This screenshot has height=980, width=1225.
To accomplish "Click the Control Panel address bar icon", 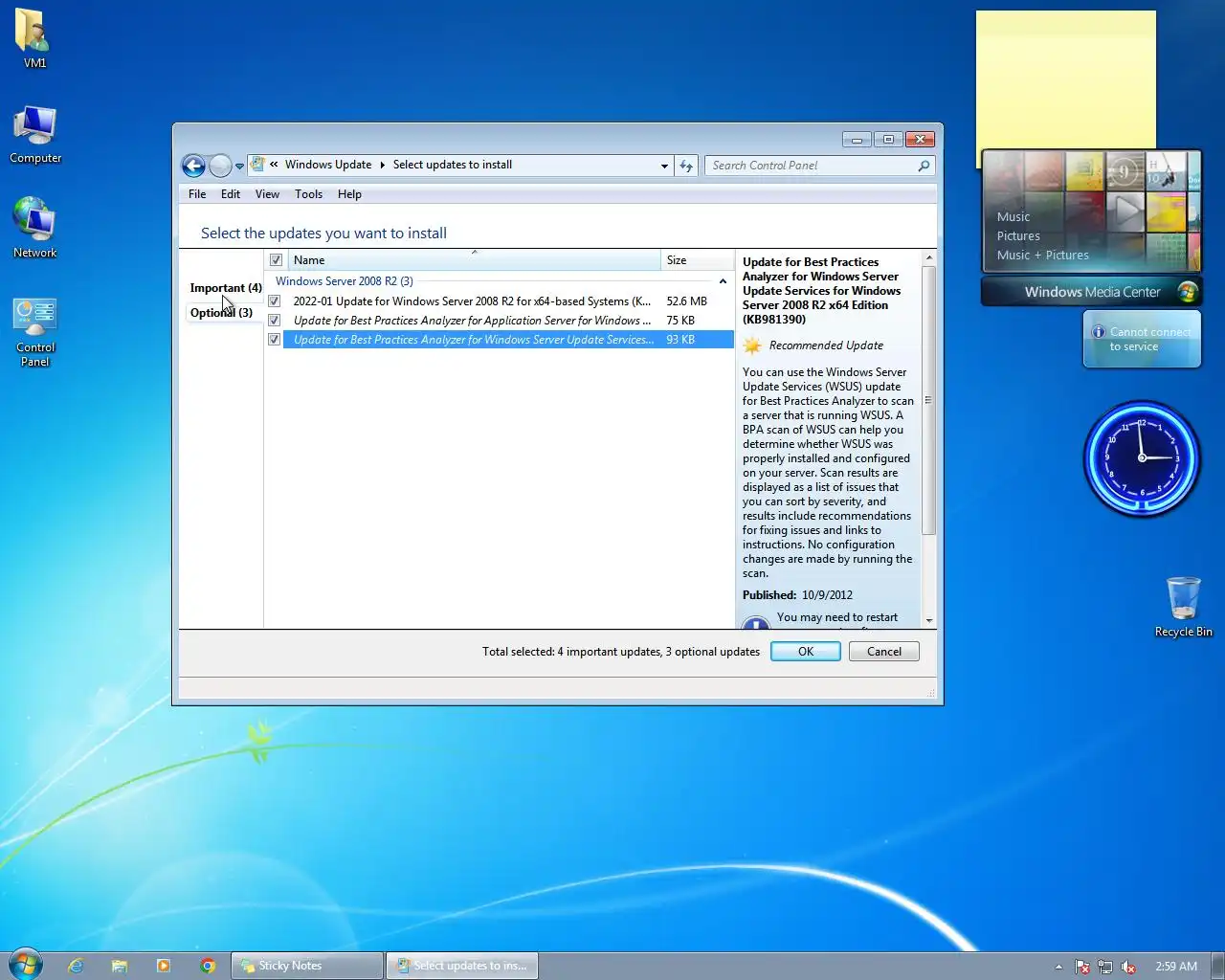I will [x=257, y=165].
